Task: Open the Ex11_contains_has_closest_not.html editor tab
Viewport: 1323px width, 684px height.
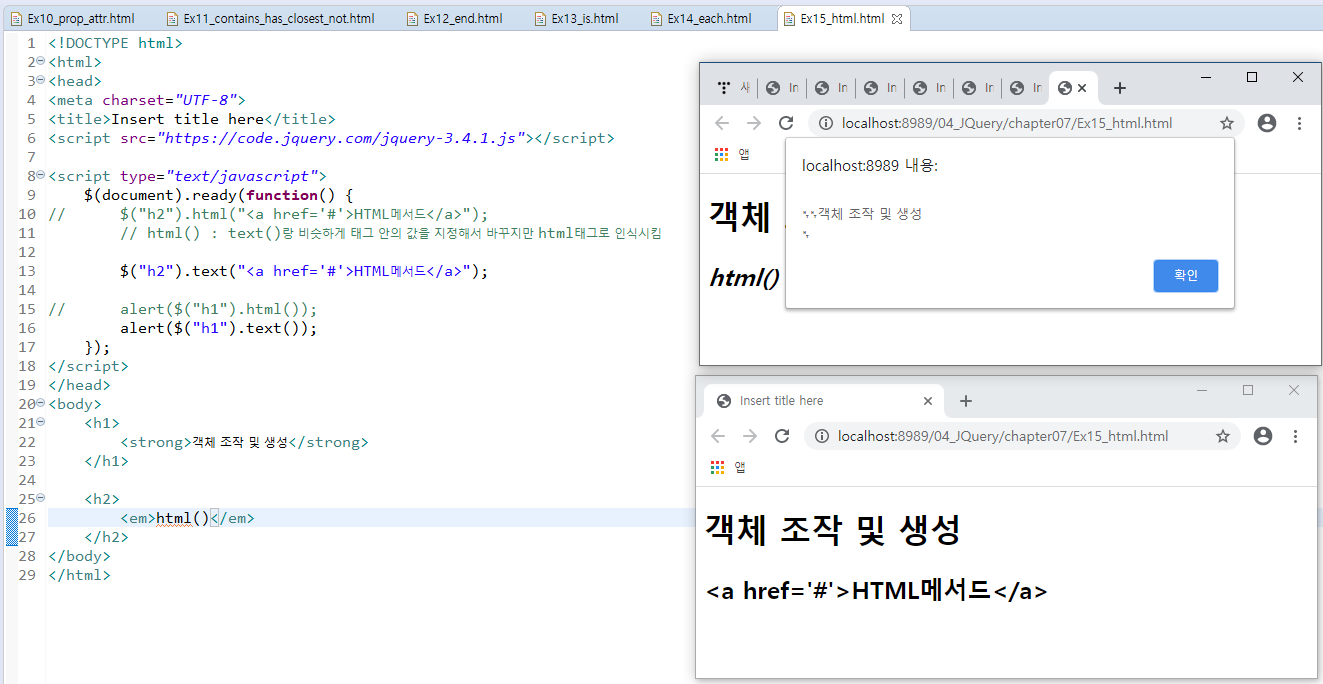Action: (x=270, y=19)
